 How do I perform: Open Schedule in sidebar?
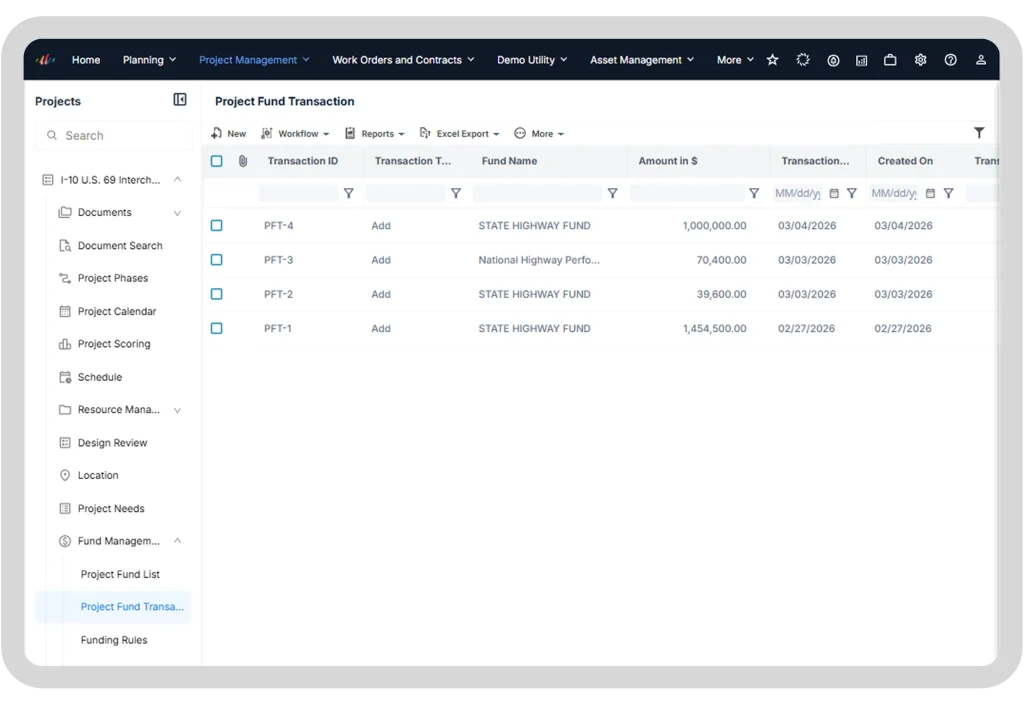[x=100, y=377]
